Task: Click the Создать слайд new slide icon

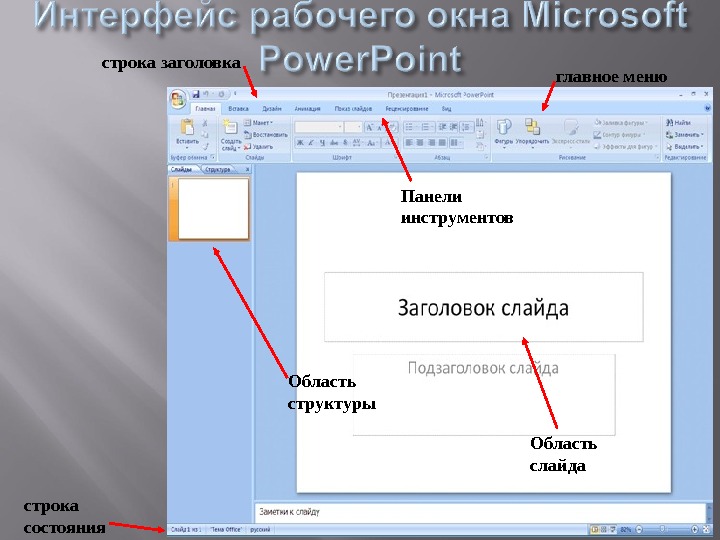Action: click(x=230, y=127)
